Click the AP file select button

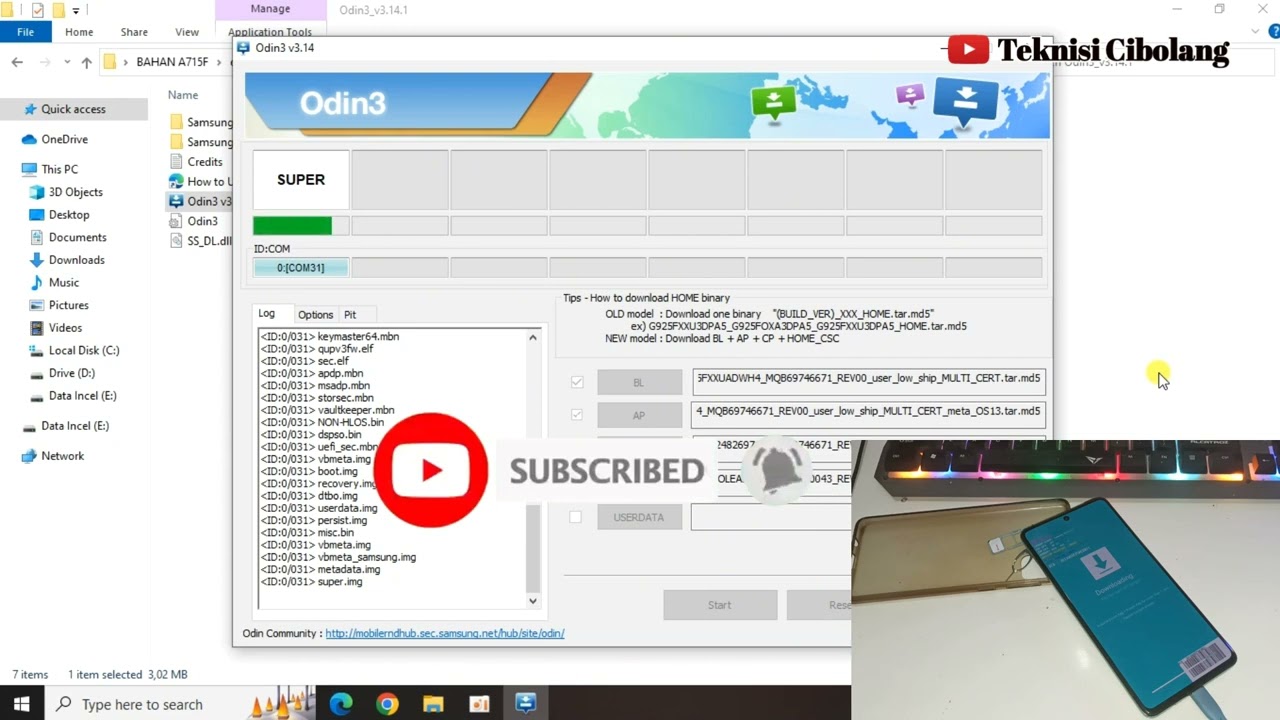click(x=639, y=415)
